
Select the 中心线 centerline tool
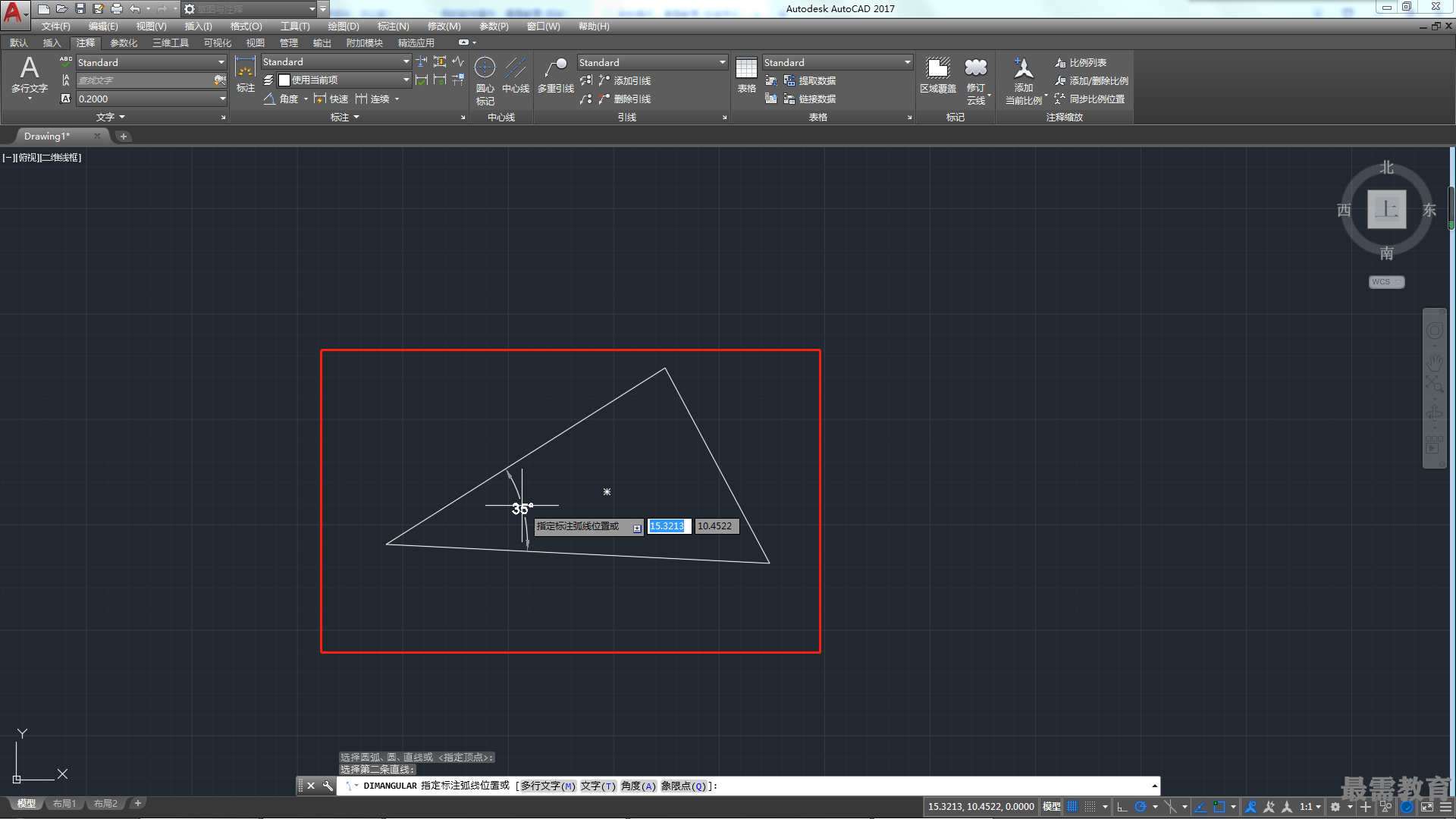tap(516, 75)
